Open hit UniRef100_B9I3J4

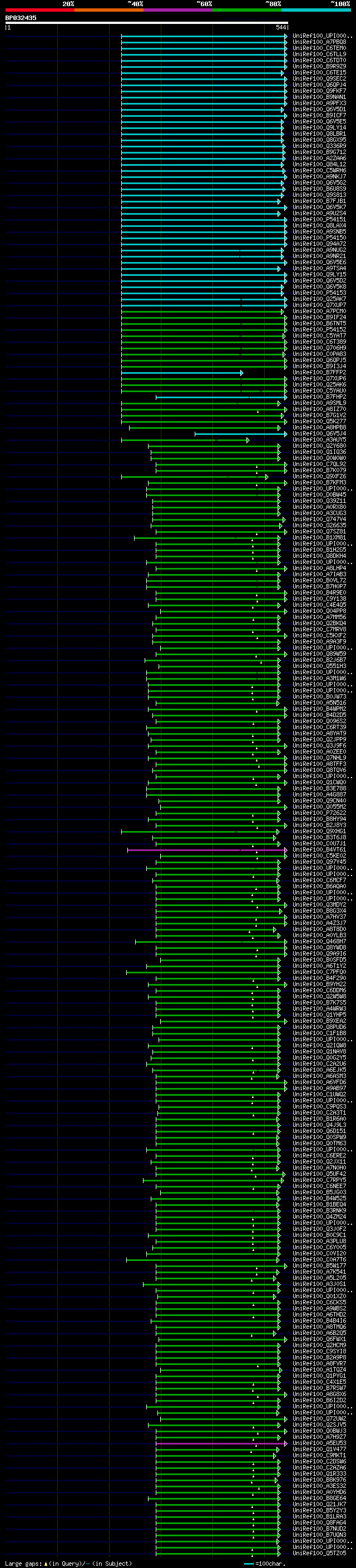click(319, 367)
